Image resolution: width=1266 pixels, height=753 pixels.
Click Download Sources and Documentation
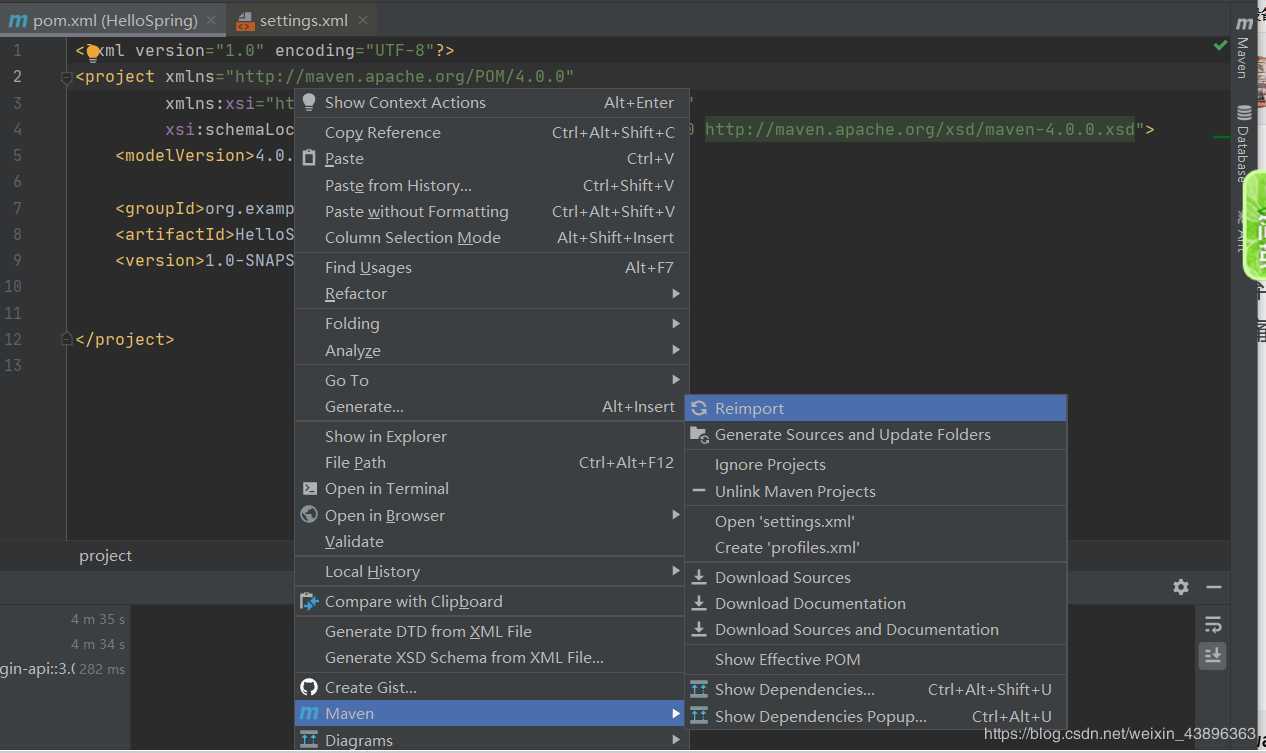click(876, 629)
